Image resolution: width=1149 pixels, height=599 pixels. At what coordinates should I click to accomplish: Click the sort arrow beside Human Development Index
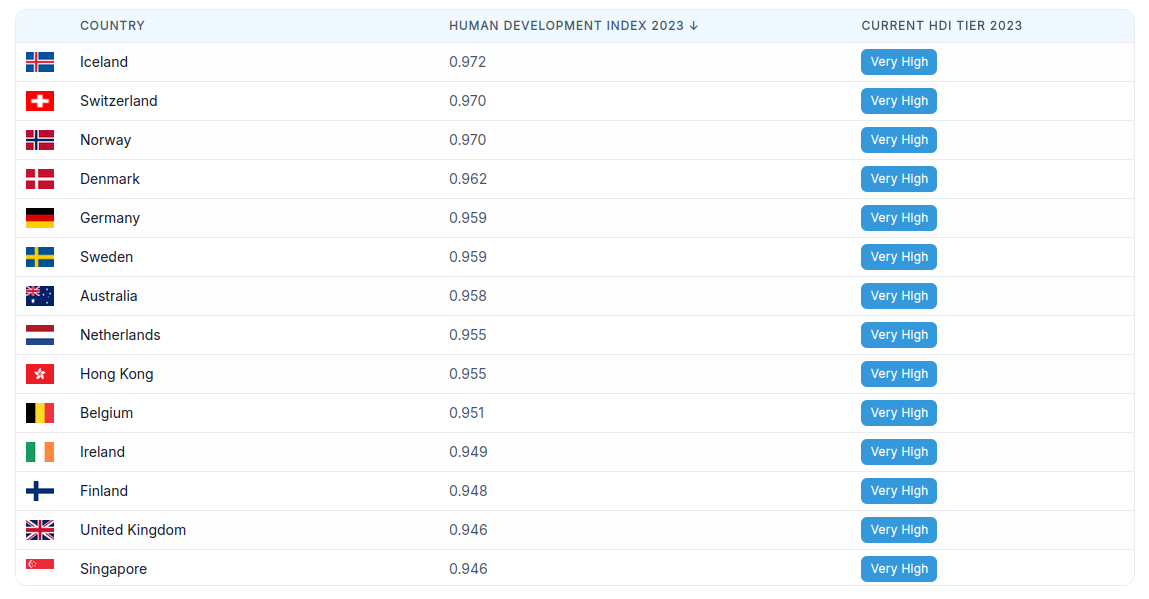(x=693, y=26)
